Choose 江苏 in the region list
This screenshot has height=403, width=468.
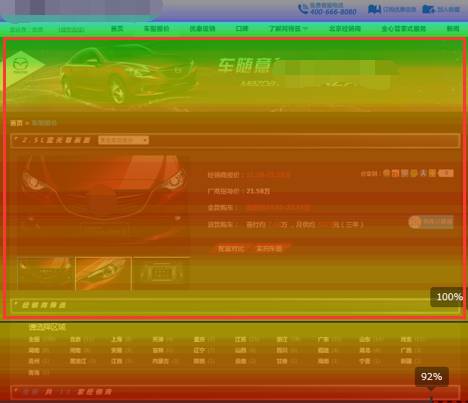(x=240, y=339)
